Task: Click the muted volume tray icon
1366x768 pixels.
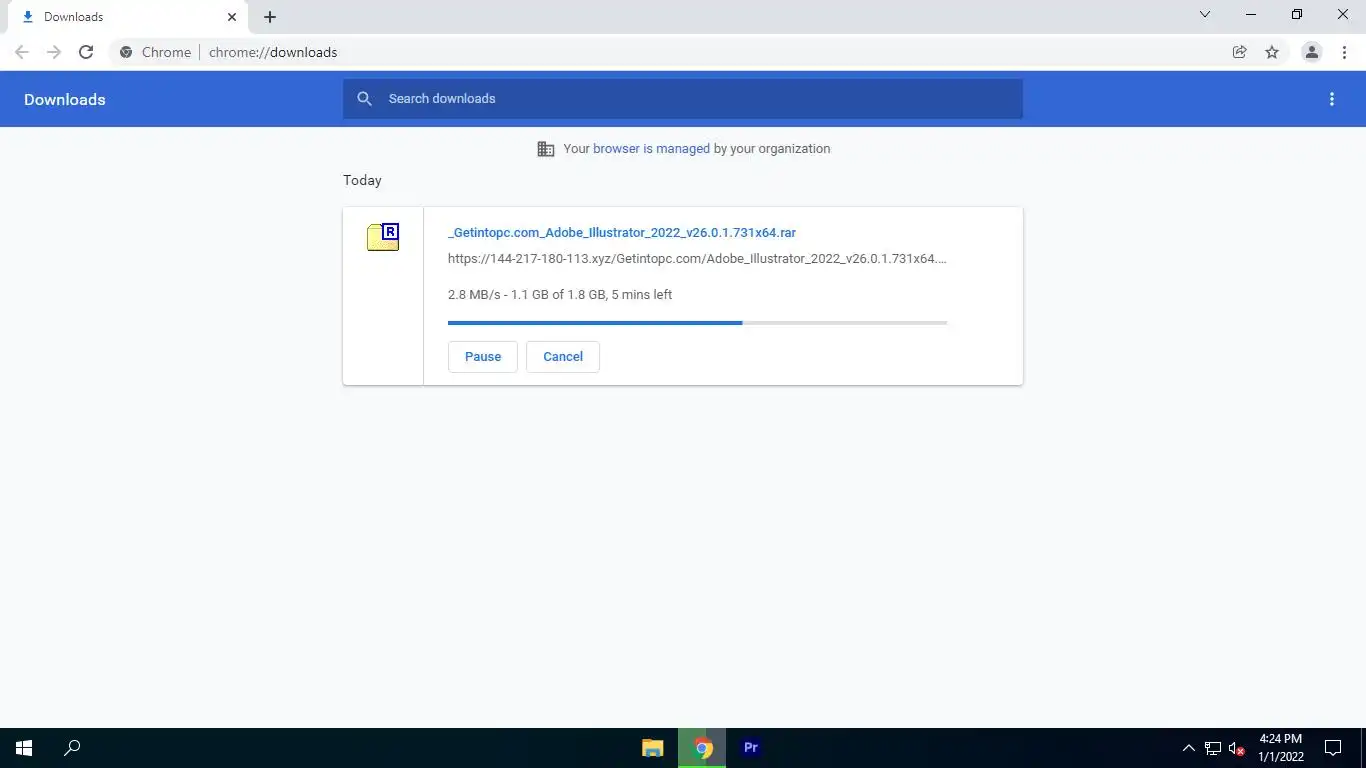Action: 1237,748
